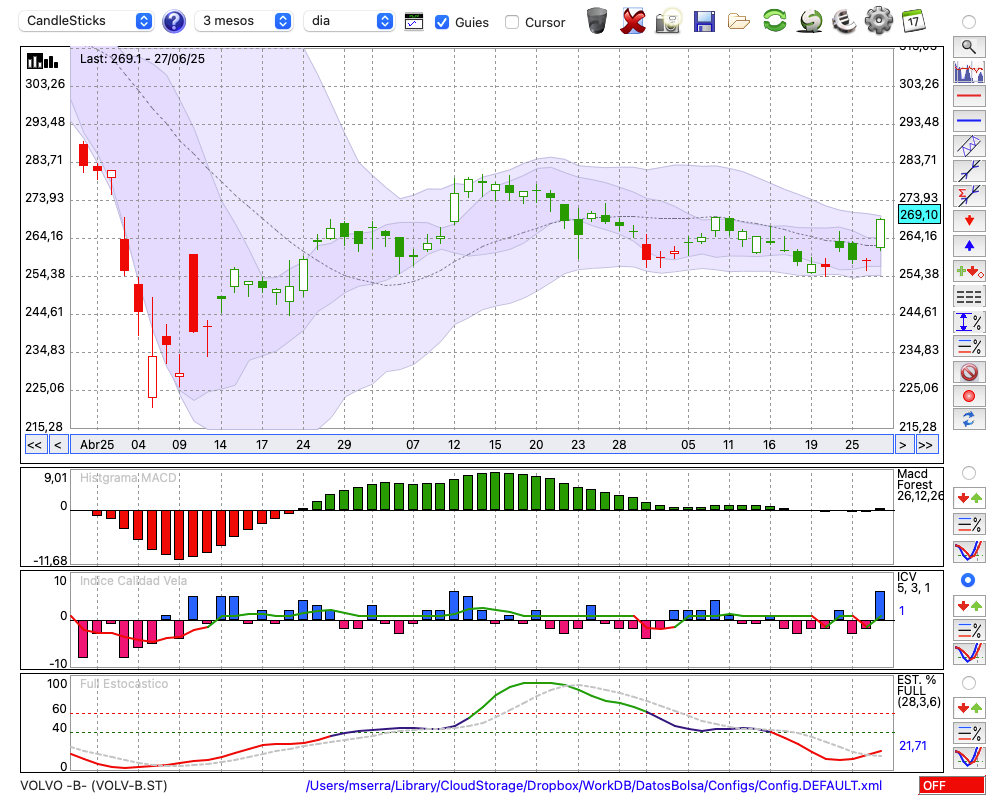Step chart back with < button
This screenshot has width=1000, height=800.
58,445
